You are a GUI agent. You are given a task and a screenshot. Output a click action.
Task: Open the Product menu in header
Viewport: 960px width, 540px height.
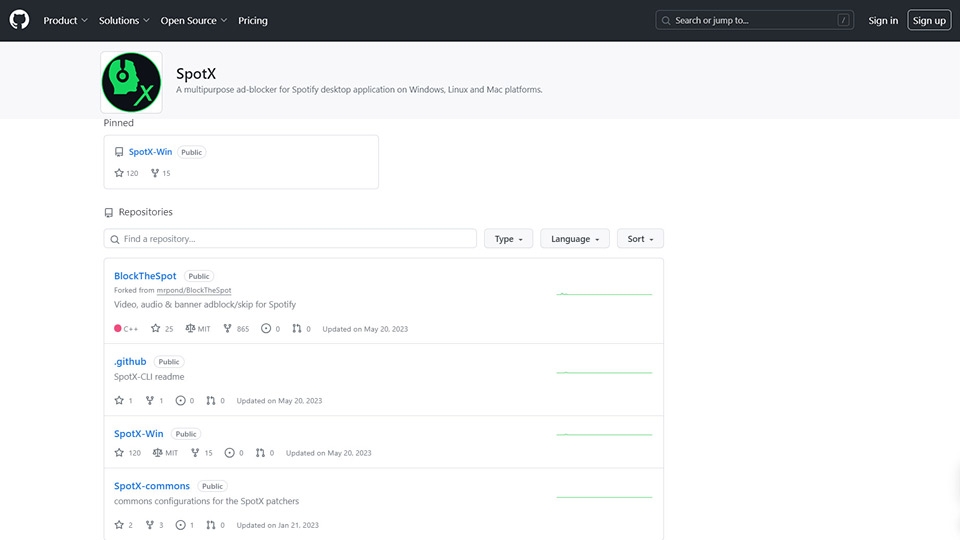(65, 20)
